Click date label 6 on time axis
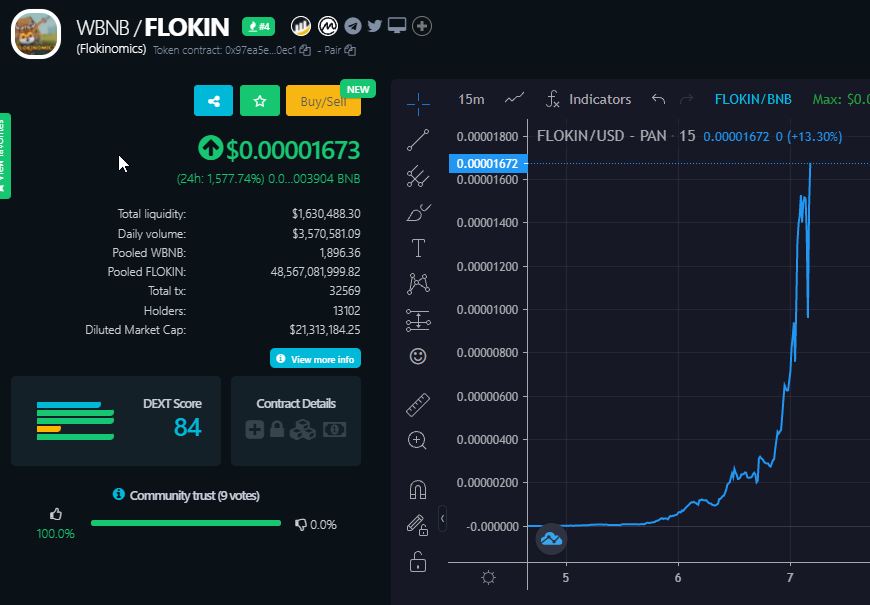This screenshot has height=605, width=870. tap(678, 578)
